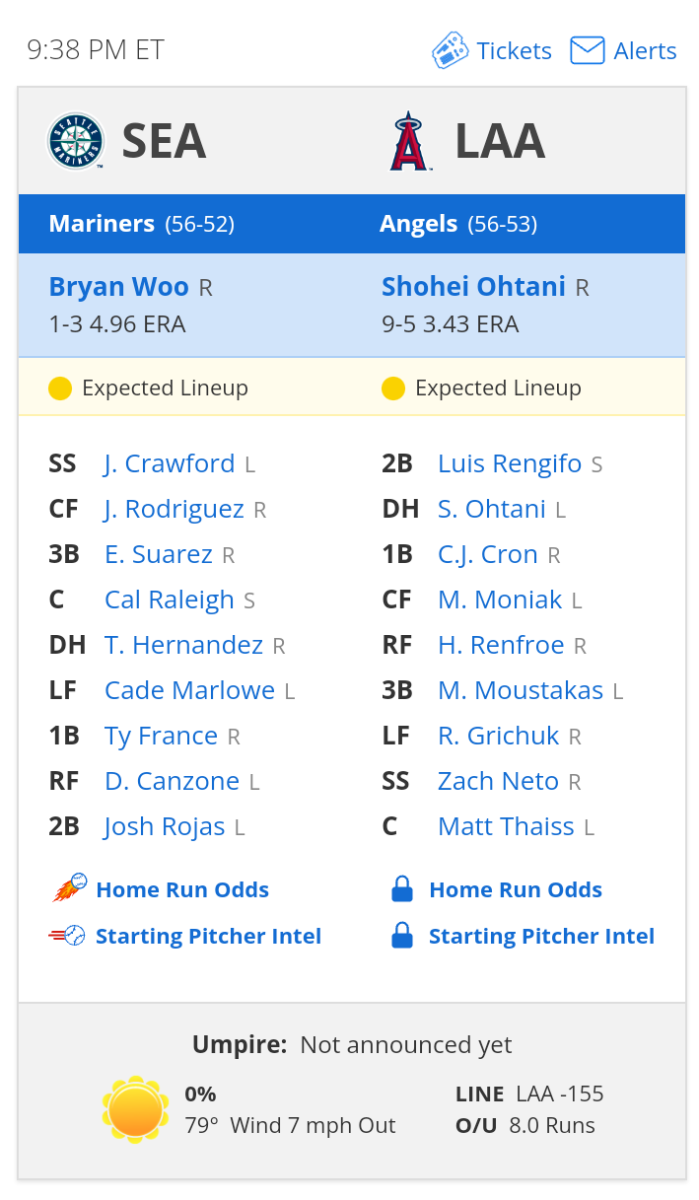Click the sun weather icon
This screenshot has width=699, height=1200.
(135, 1108)
